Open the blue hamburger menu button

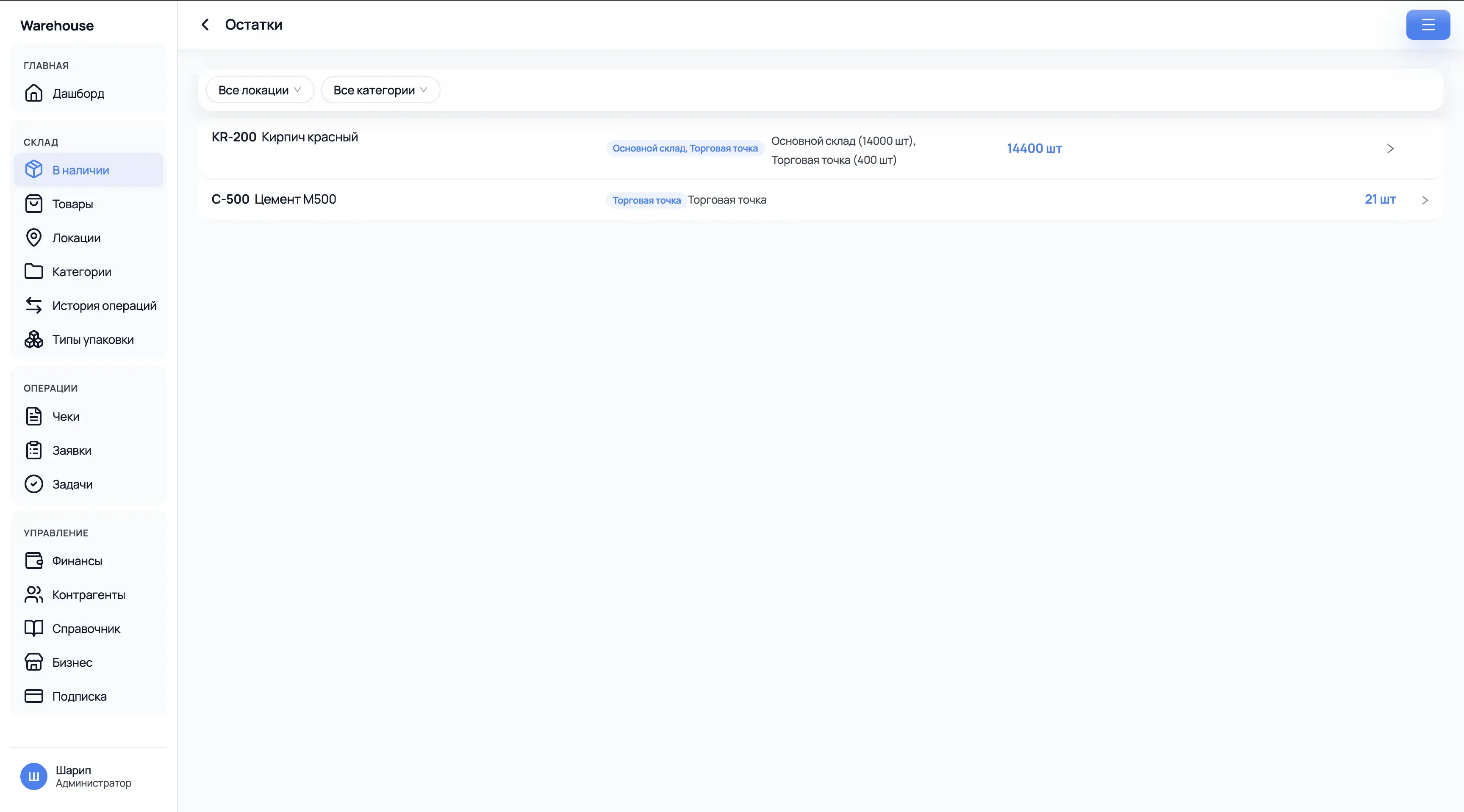[1428, 25]
